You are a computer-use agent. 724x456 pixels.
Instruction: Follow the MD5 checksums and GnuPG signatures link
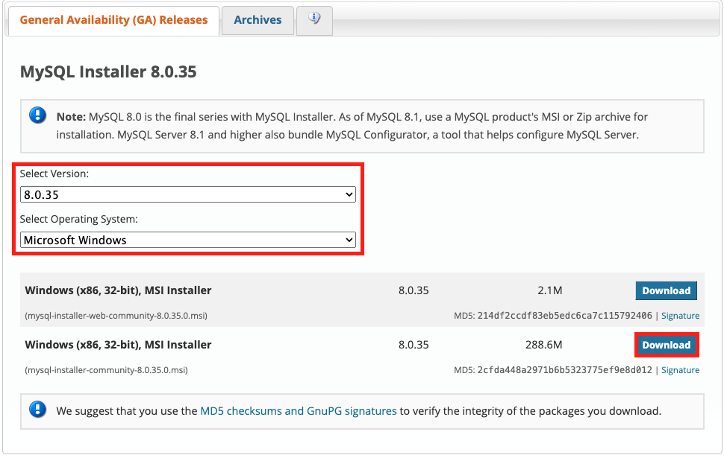(298, 411)
